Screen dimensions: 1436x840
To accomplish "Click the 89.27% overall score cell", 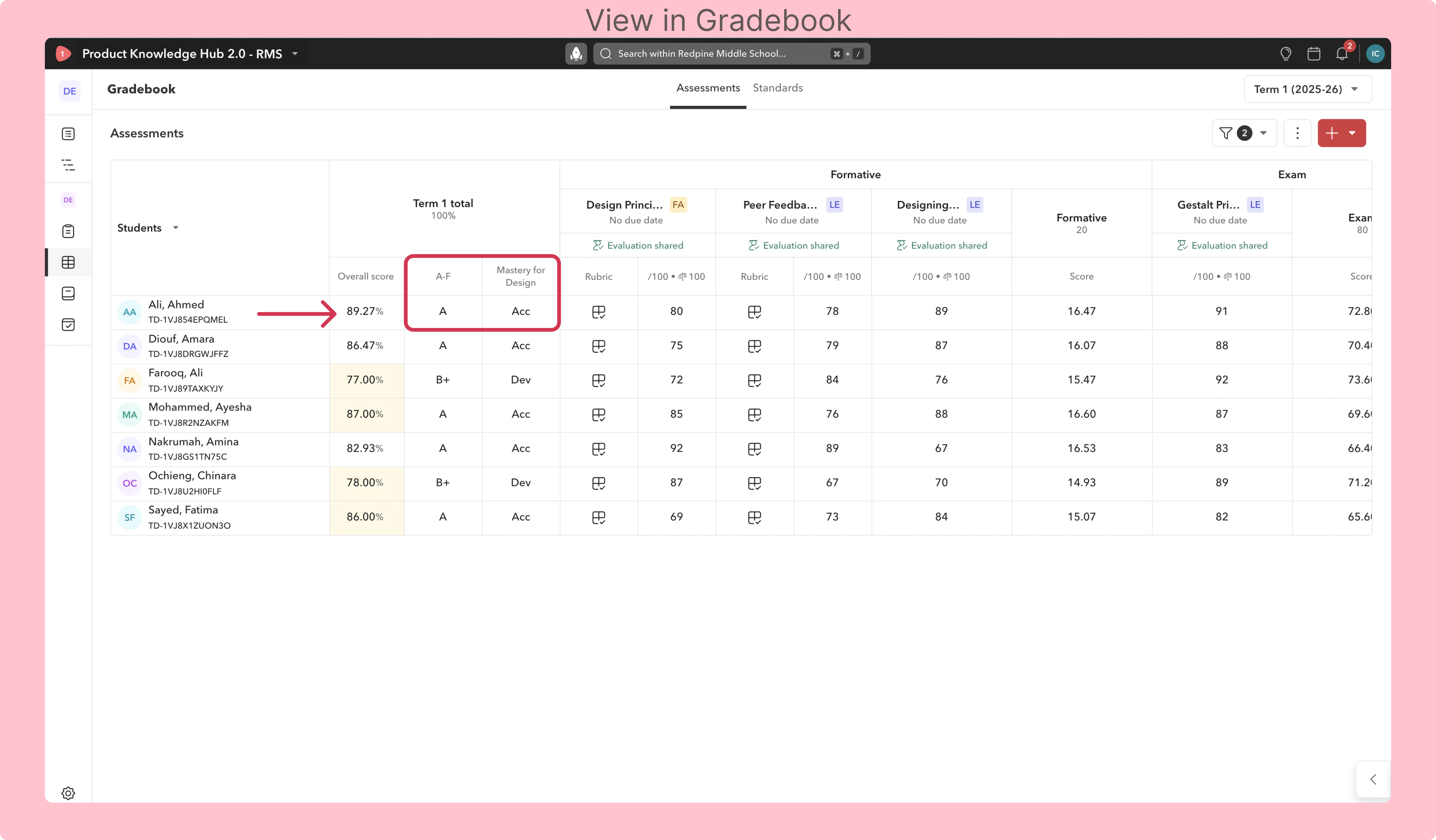I will (x=366, y=312).
